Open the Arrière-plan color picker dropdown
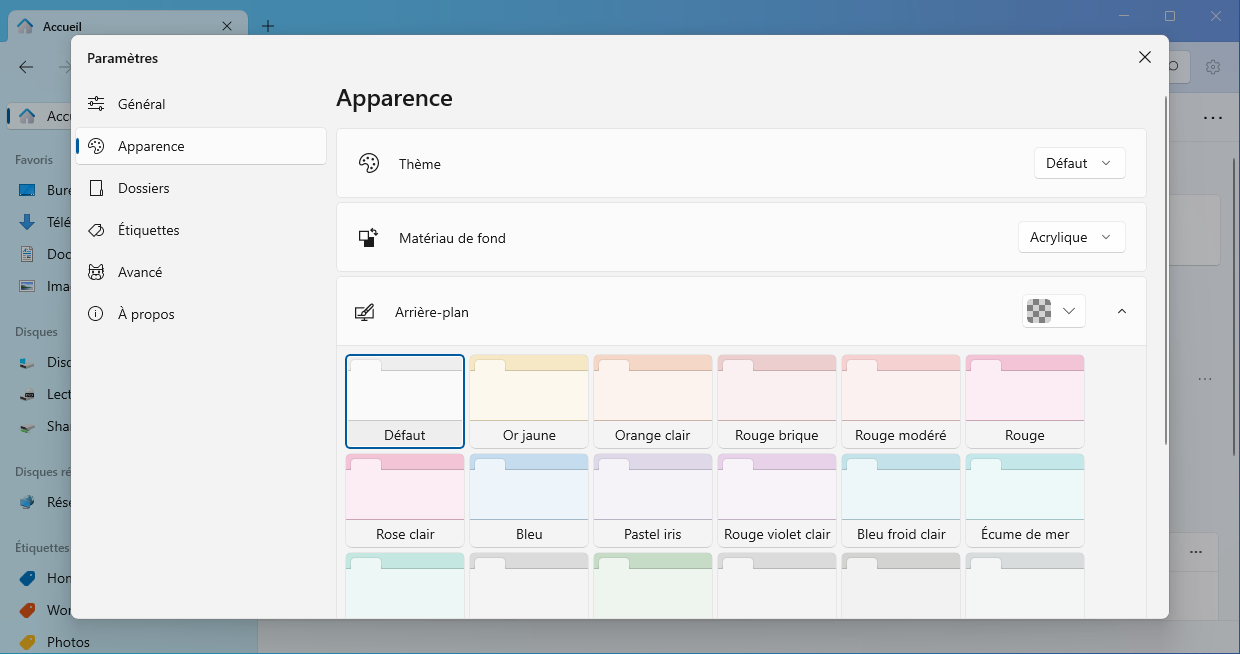This screenshot has width=1240, height=654. tap(1054, 312)
